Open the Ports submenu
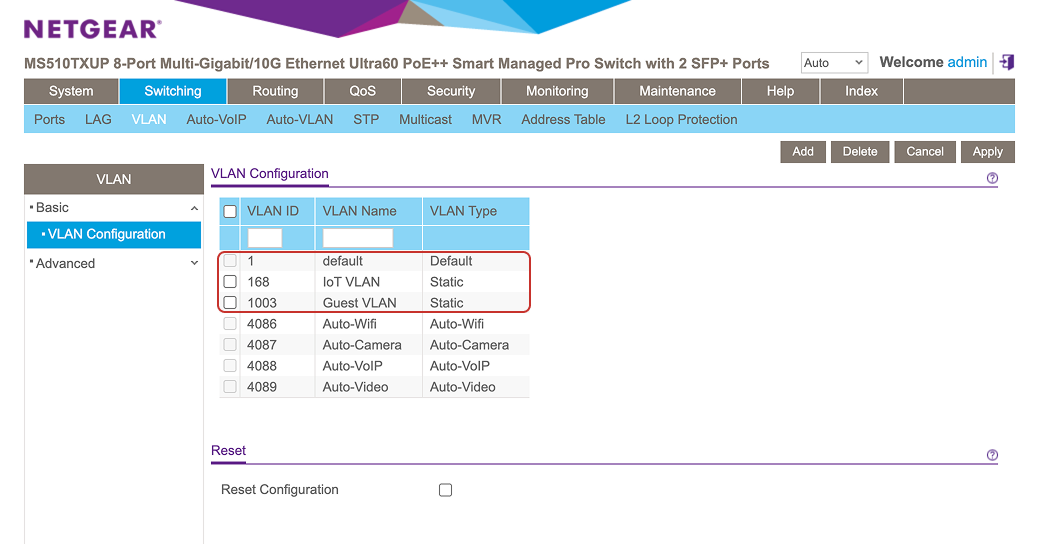 [49, 120]
